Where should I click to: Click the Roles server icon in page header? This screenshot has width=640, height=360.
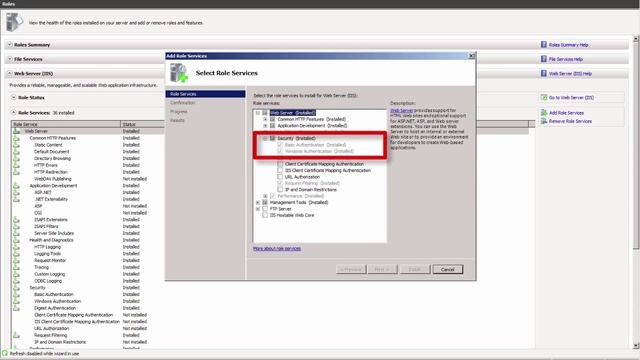tap(14, 22)
